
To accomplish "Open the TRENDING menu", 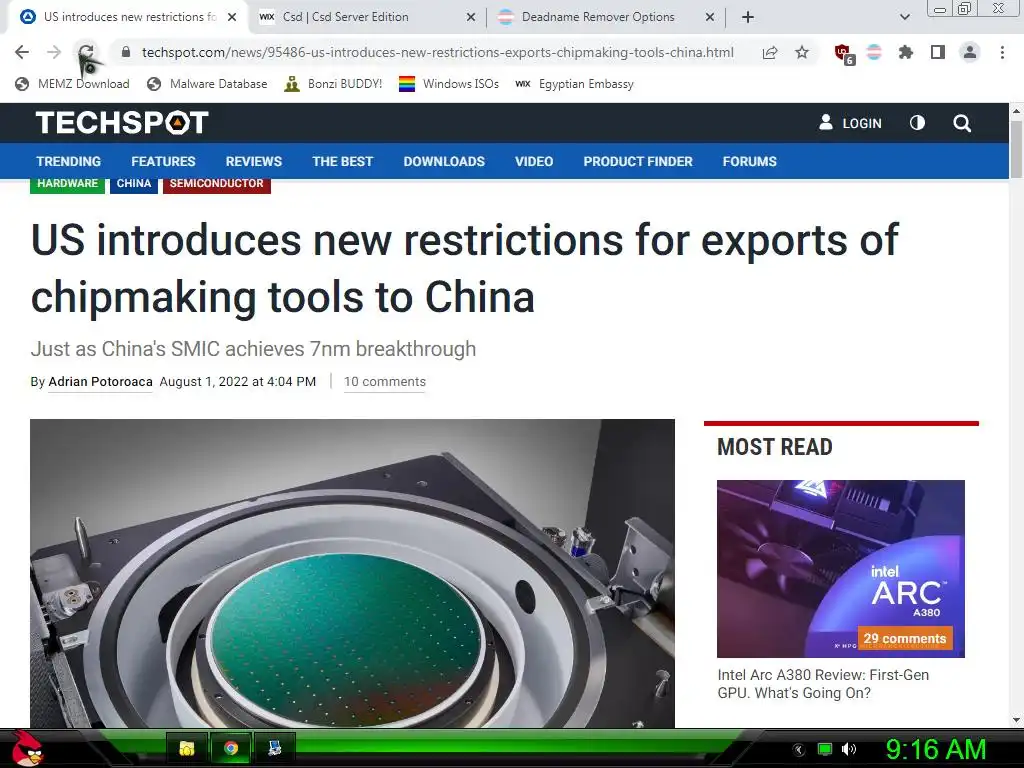I will [69, 161].
